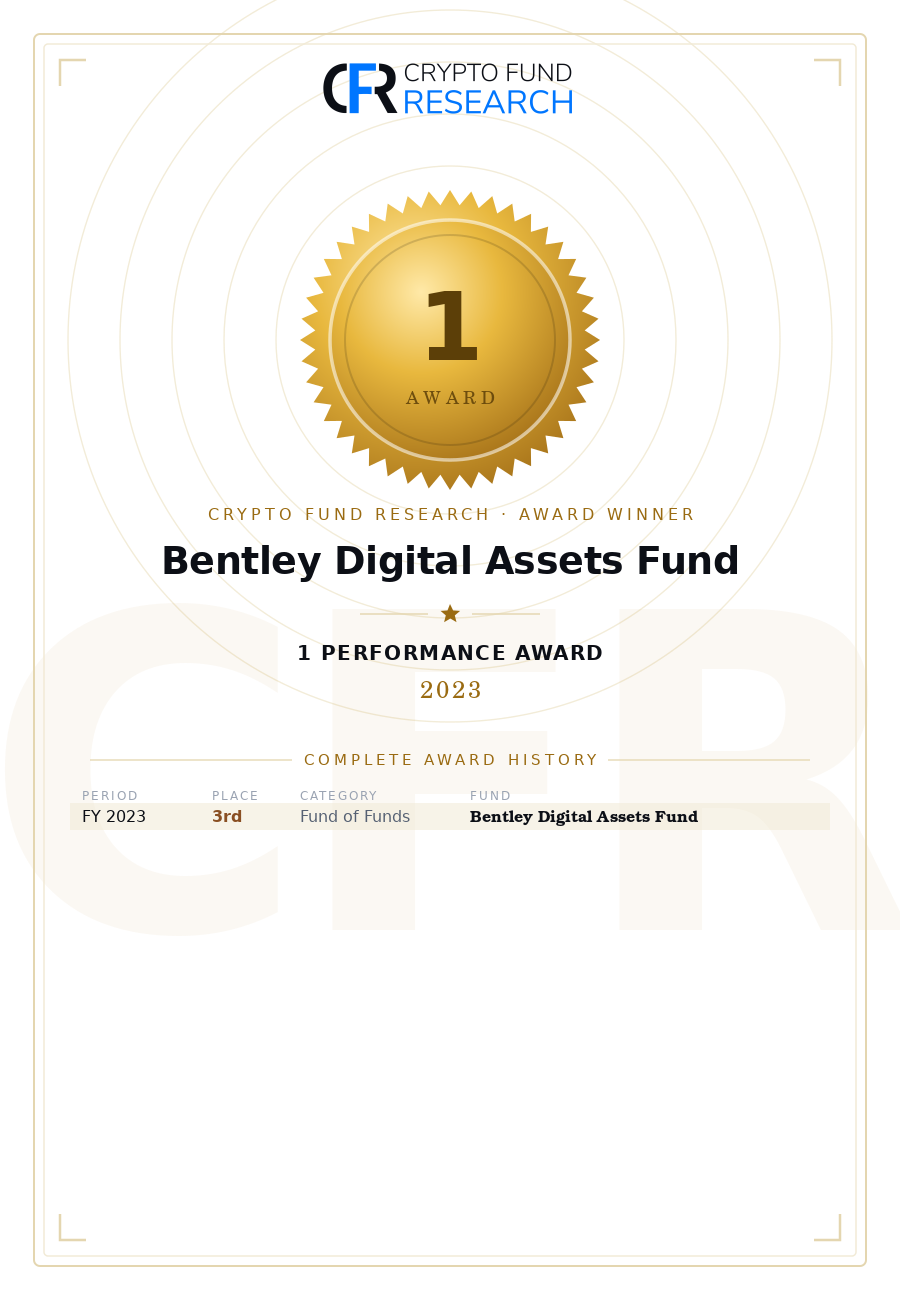Click the "3rd" place cell

[x=227, y=817]
